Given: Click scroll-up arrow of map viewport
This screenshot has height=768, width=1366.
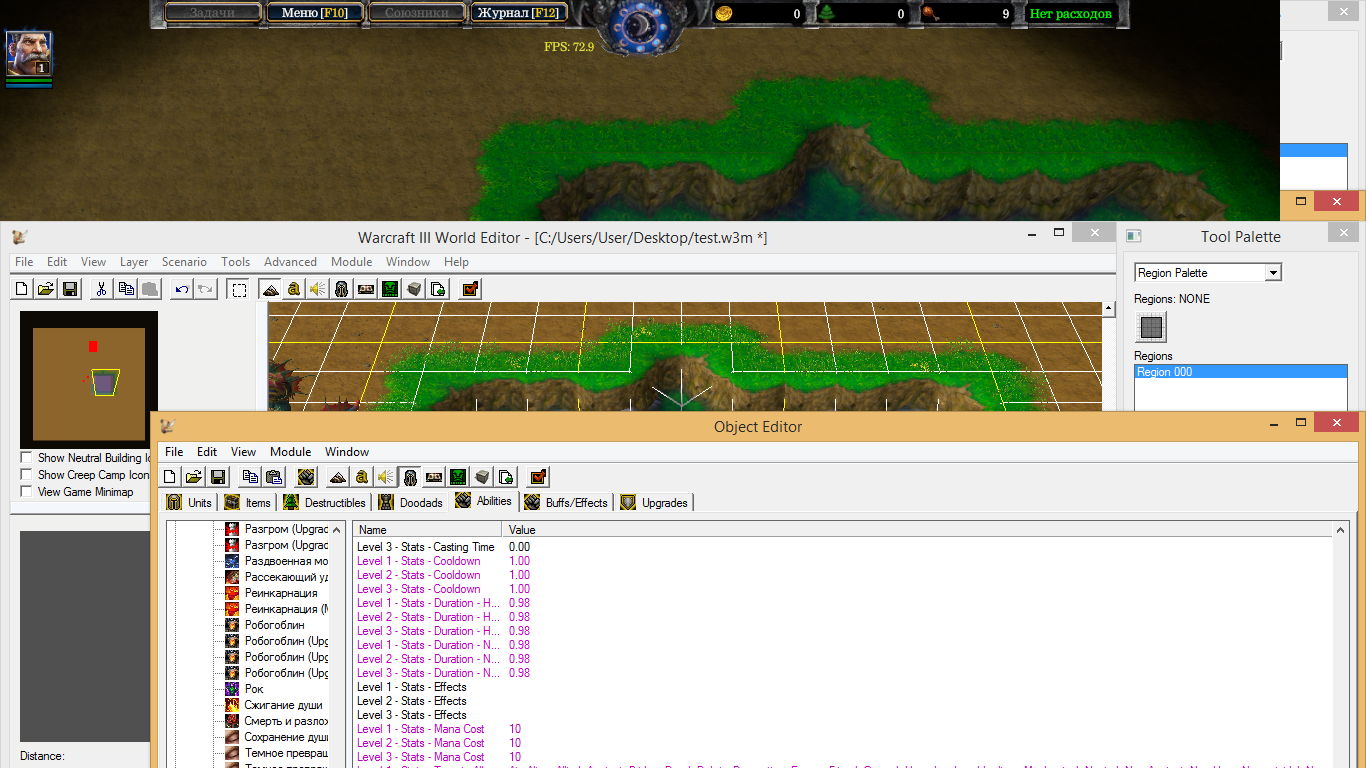Looking at the screenshot, I should tap(1108, 310).
